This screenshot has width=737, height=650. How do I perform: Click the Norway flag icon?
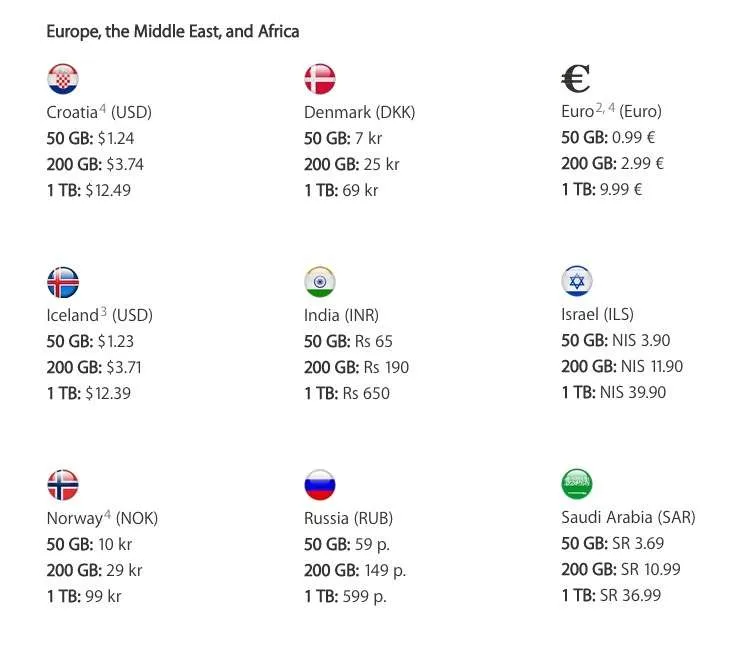tap(63, 485)
